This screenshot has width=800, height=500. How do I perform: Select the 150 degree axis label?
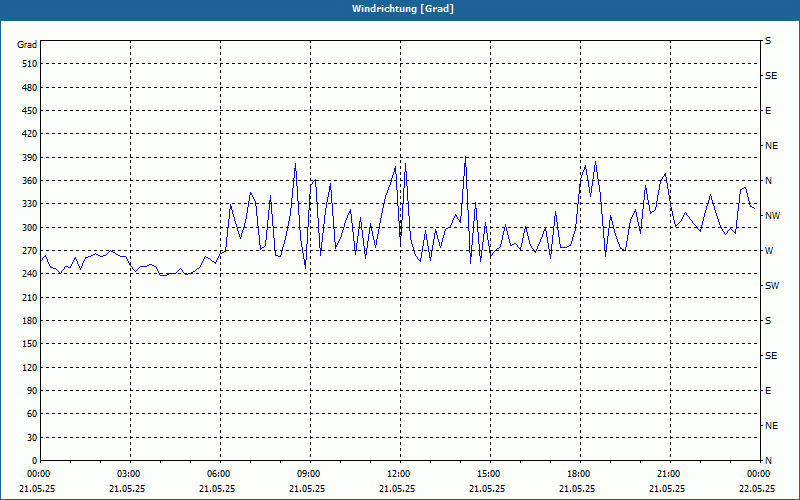tap(30, 344)
